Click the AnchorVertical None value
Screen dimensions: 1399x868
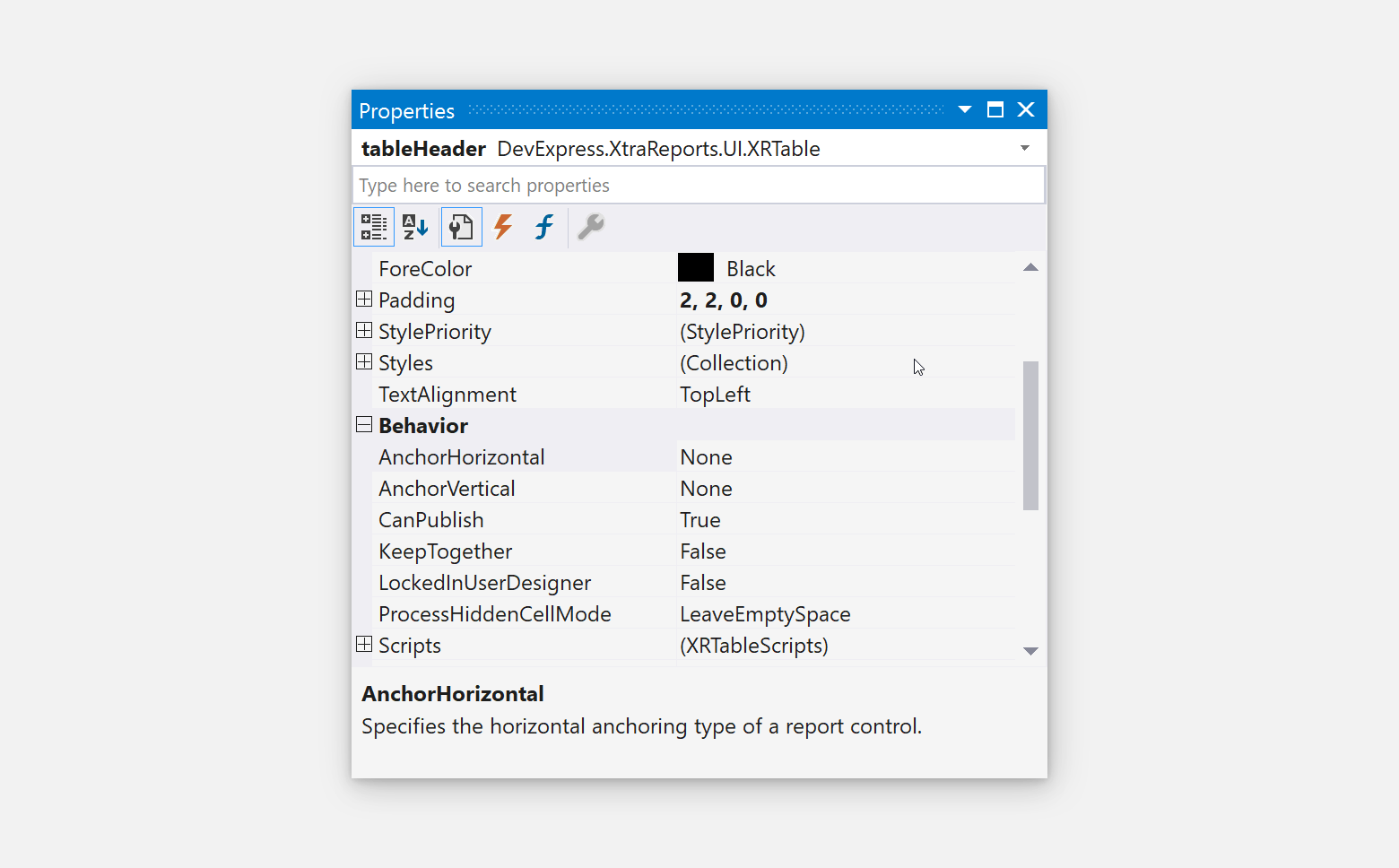click(x=707, y=489)
